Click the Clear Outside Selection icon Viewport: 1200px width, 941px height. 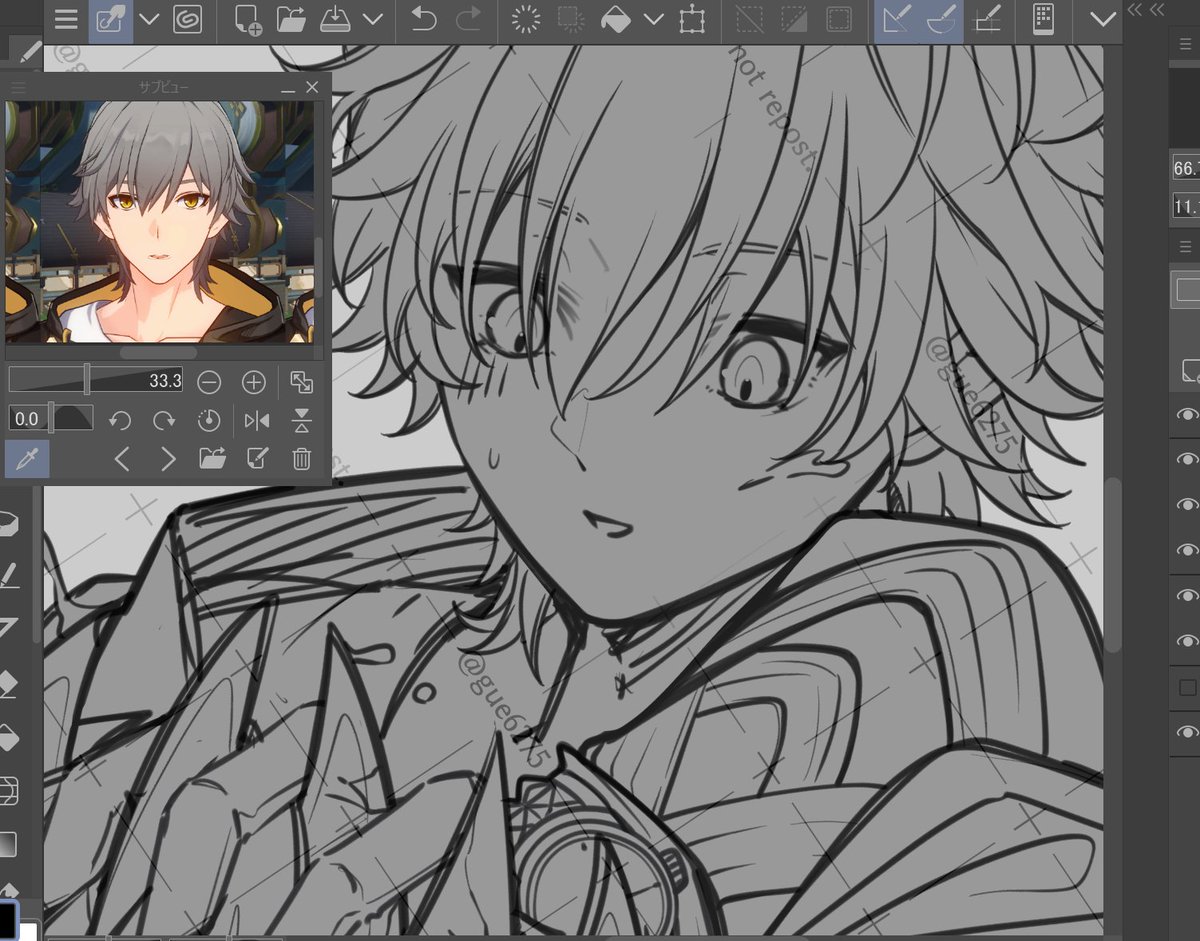571,20
